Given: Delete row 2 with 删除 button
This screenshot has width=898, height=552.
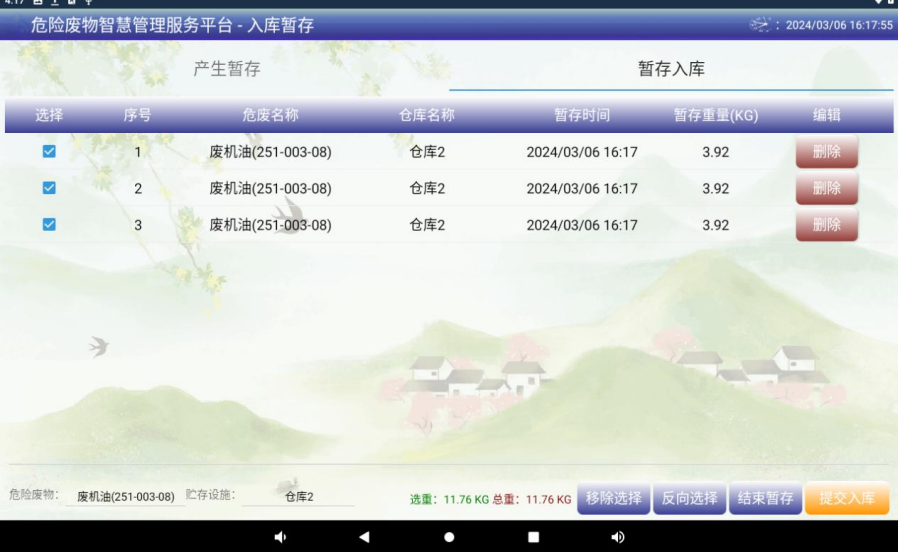Looking at the screenshot, I should pos(826,188).
